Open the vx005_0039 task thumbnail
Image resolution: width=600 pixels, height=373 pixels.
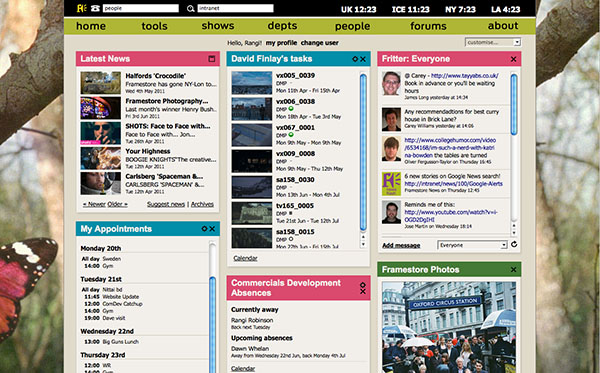point(251,83)
